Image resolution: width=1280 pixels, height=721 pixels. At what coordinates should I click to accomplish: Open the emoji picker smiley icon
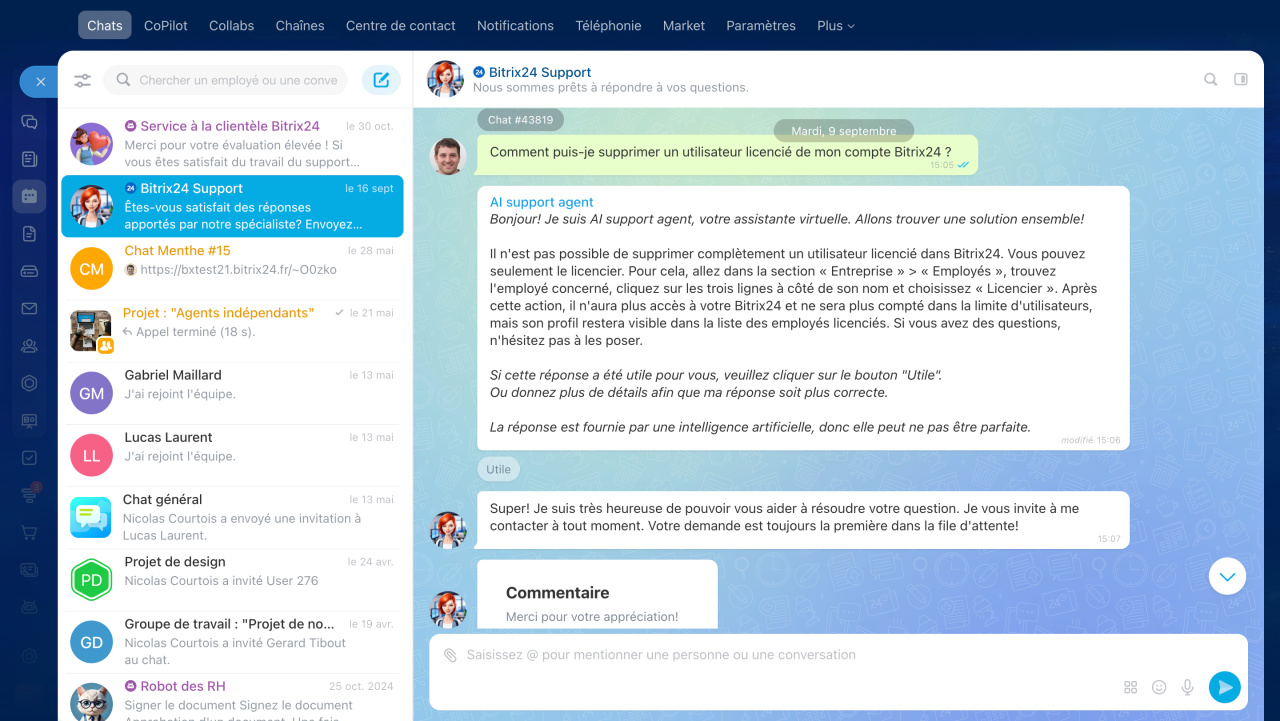pos(1159,687)
